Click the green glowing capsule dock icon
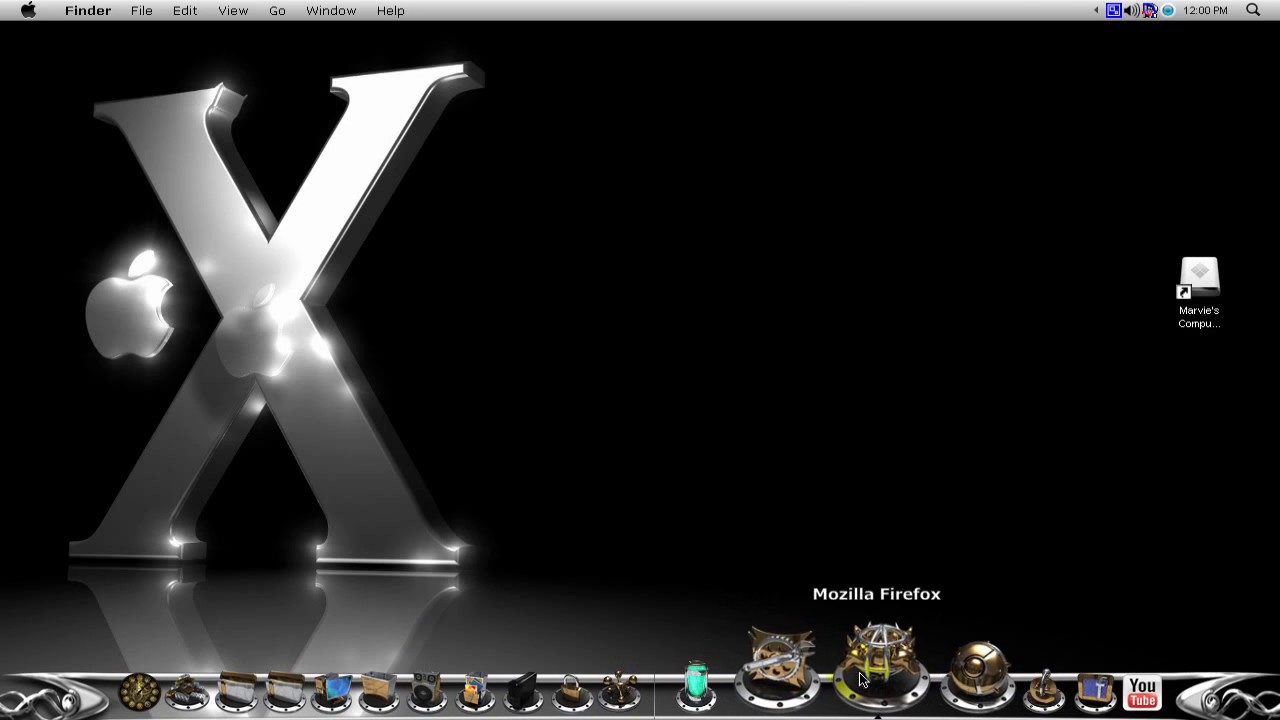Viewport: 1280px width, 720px height. pos(697,686)
